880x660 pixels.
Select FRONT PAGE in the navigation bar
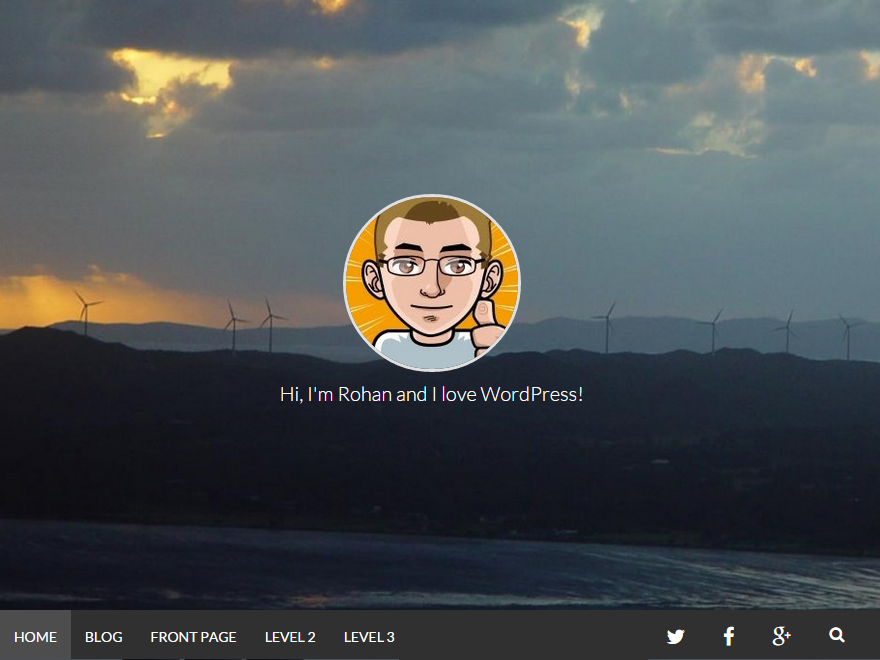tap(193, 636)
